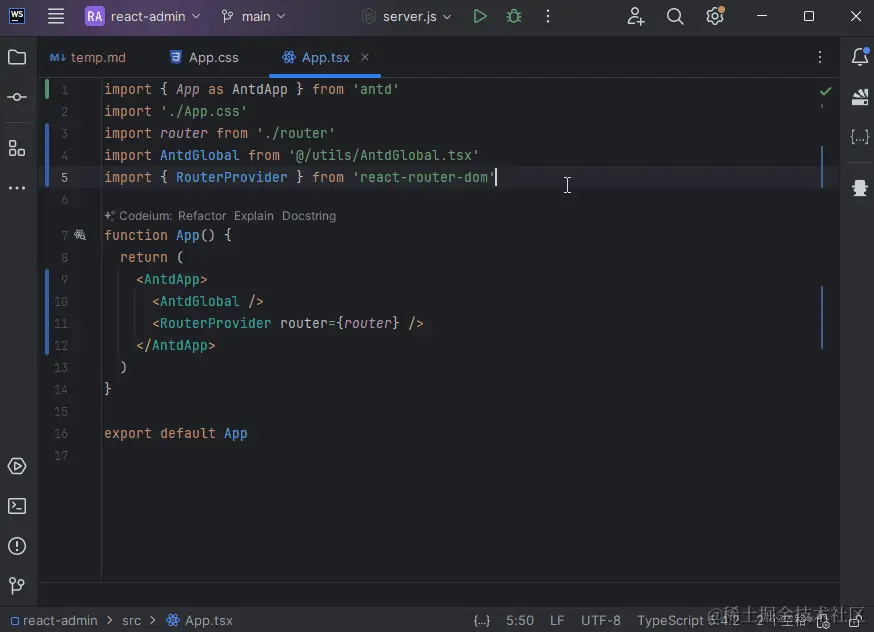Viewport: 874px width, 632px height.
Task: Open the braces tool window on right sidebar
Action: [860, 137]
